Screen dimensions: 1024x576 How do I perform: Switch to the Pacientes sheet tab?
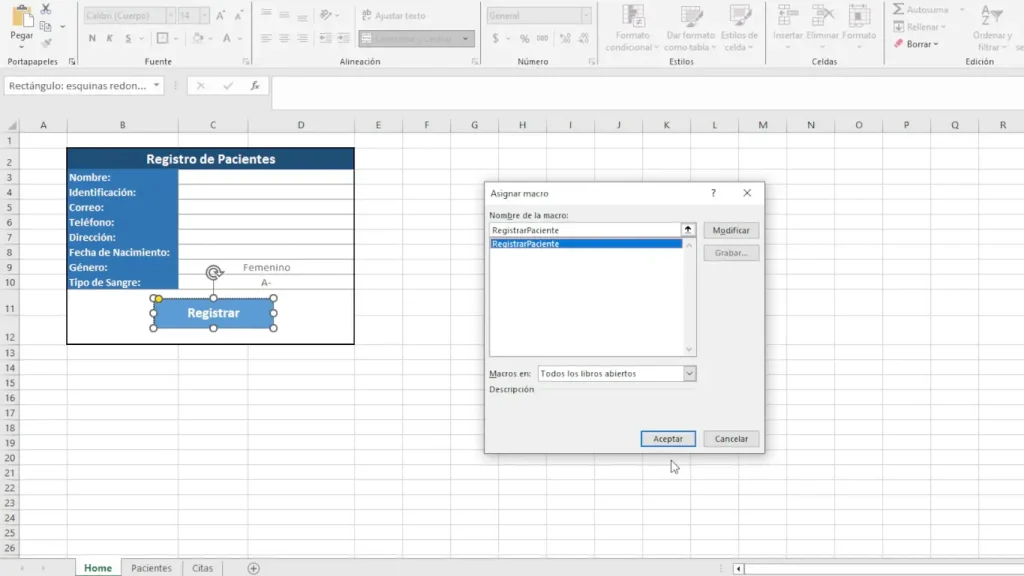pyautogui.click(x=152, y=568)
